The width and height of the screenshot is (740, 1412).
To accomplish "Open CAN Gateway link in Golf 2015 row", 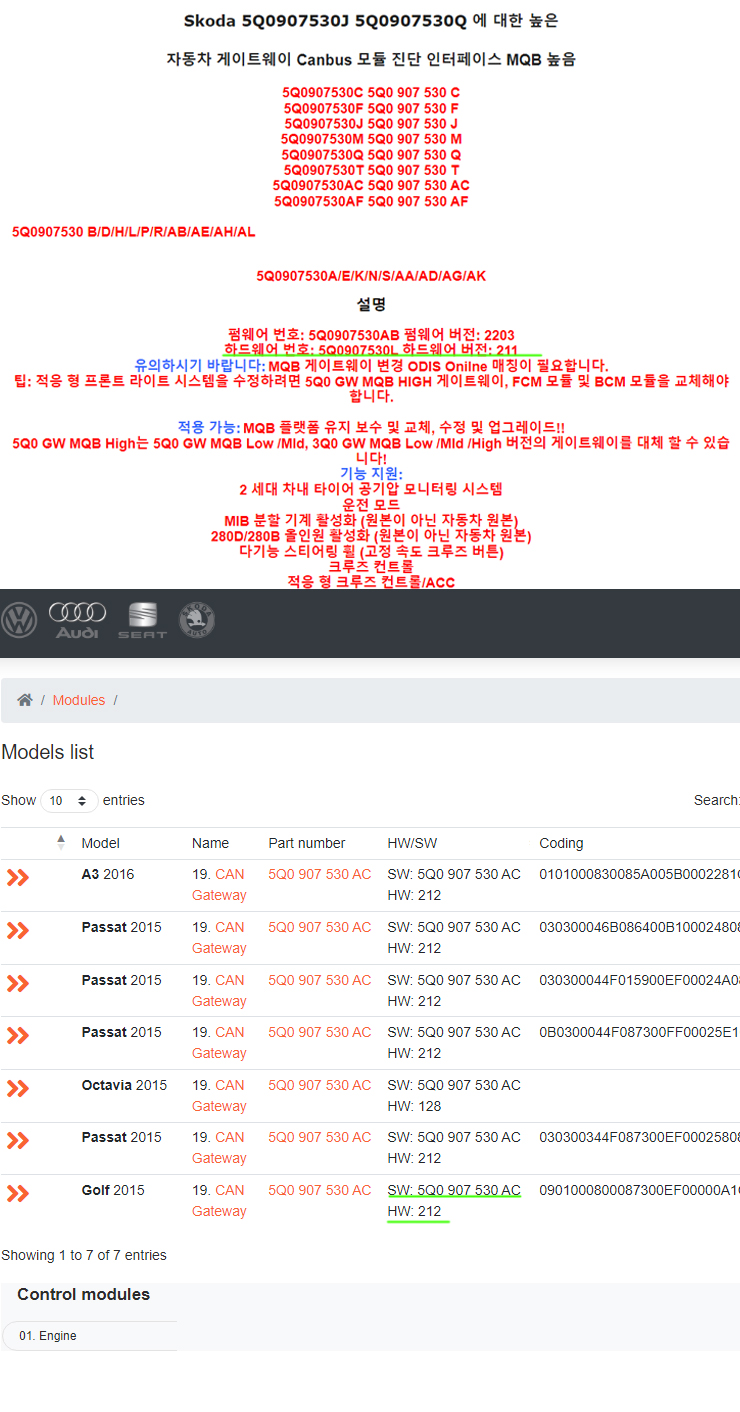I will click(x=219, y=1200).
